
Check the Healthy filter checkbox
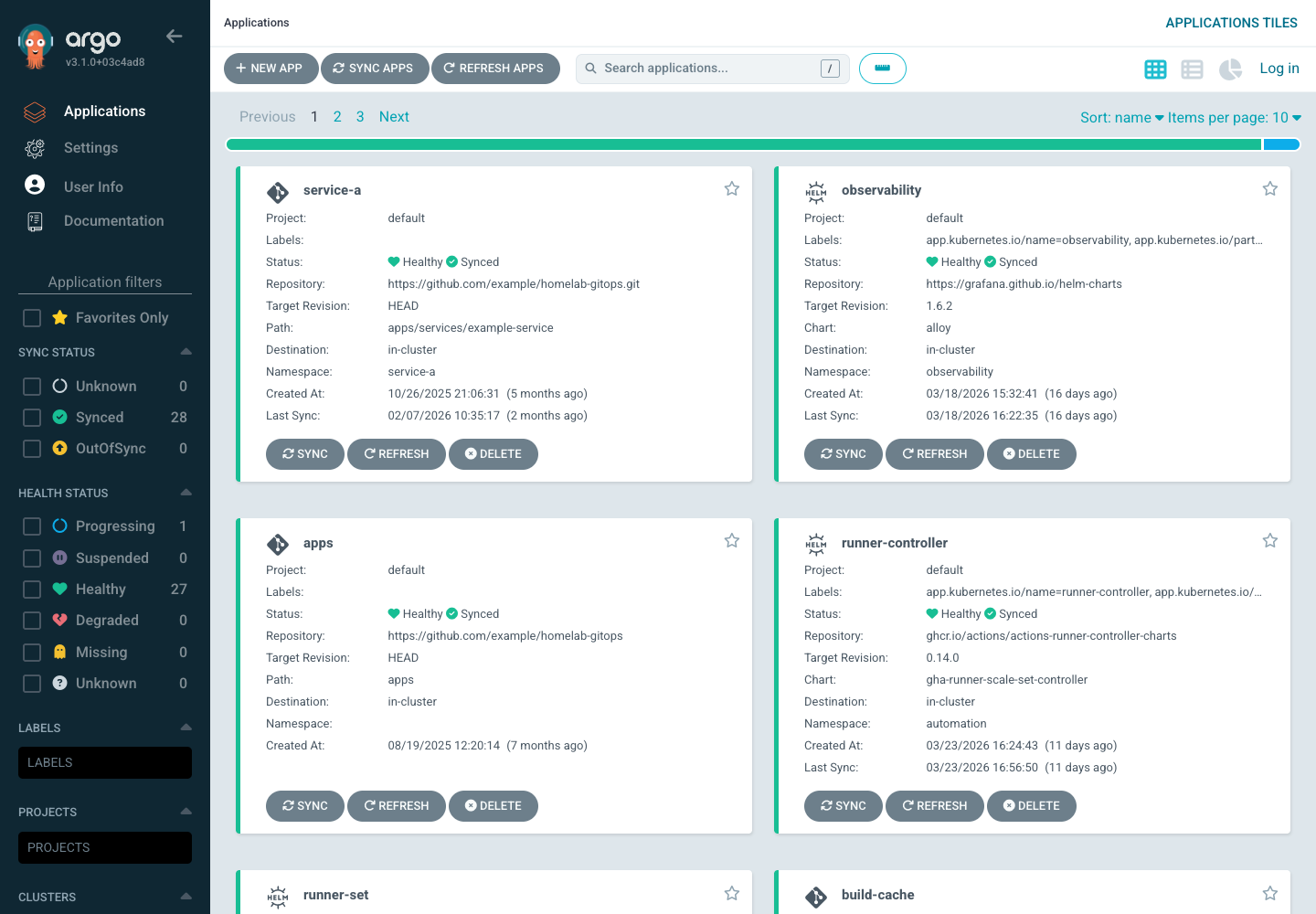click(x=32, y=590)
